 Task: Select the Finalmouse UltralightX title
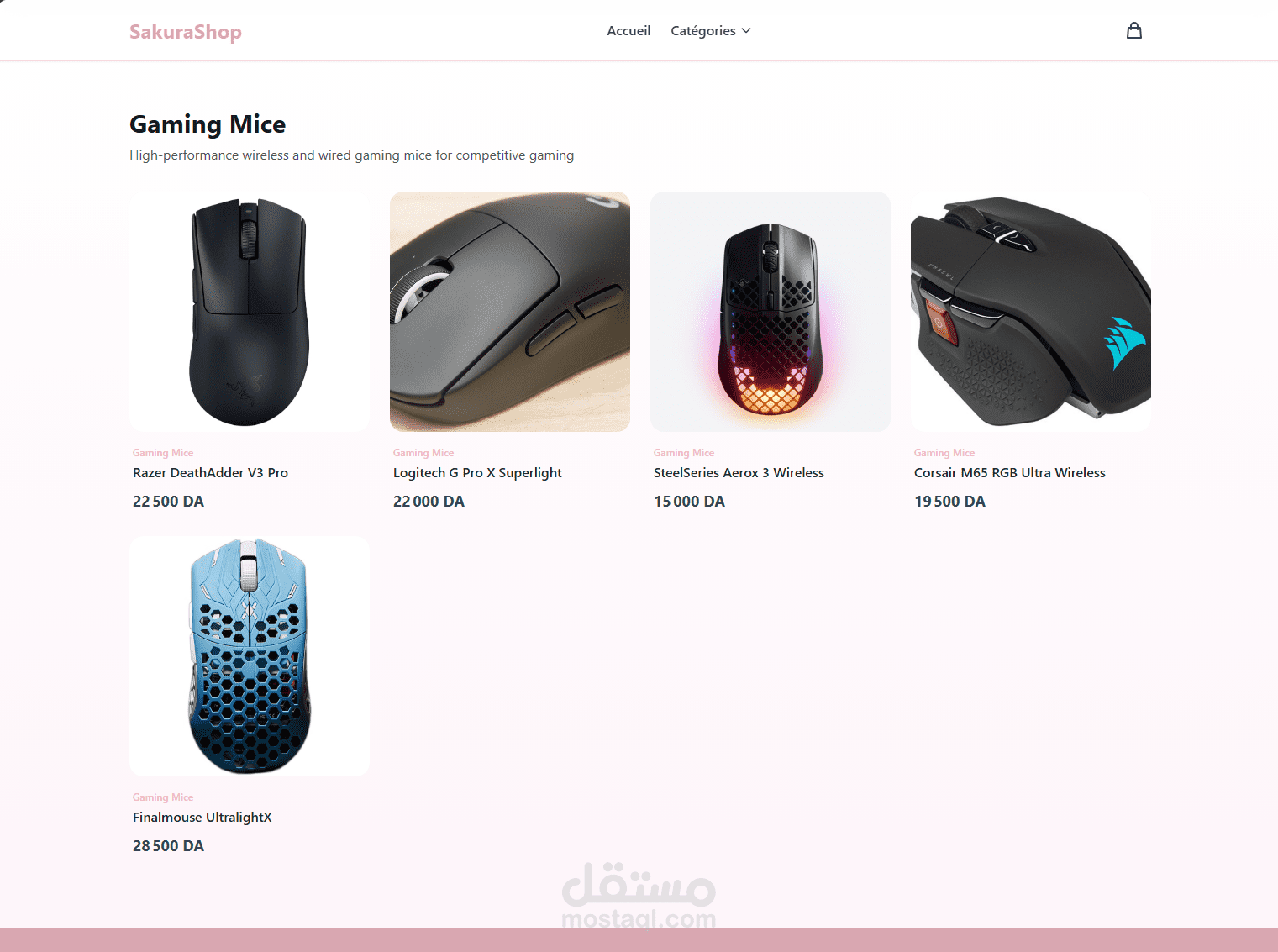tap(202, 818)
